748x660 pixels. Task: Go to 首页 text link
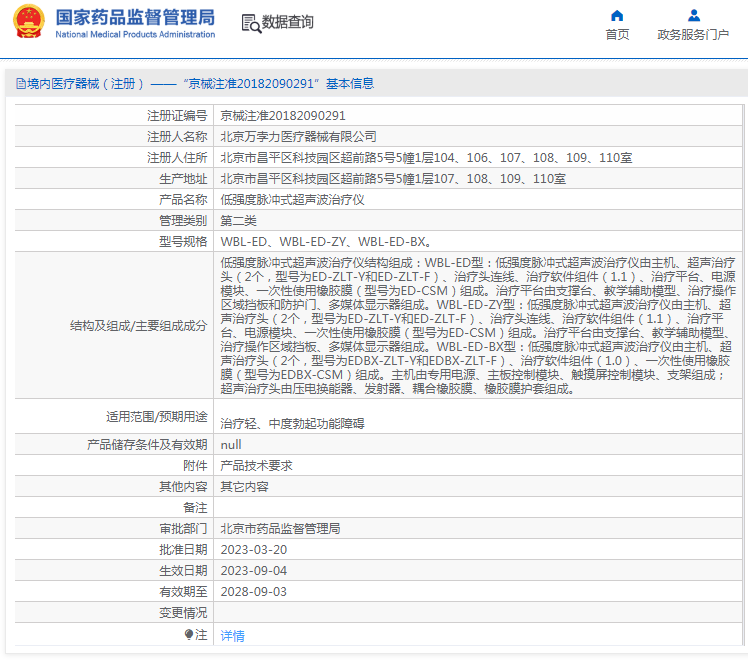pyautogui.click(x=617, y=34)
